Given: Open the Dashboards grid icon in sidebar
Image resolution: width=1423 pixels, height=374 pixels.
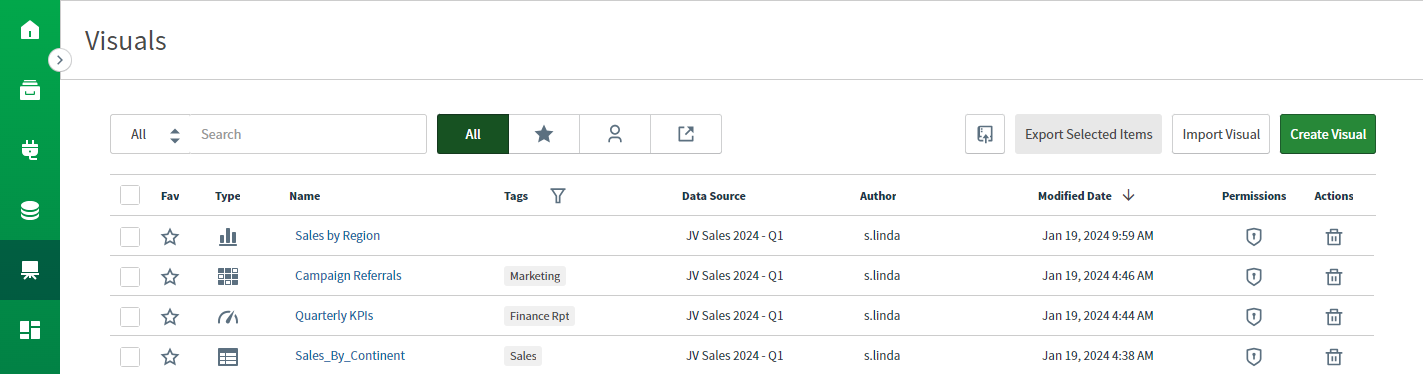Looking at the screenshot, I should point(30,330).
